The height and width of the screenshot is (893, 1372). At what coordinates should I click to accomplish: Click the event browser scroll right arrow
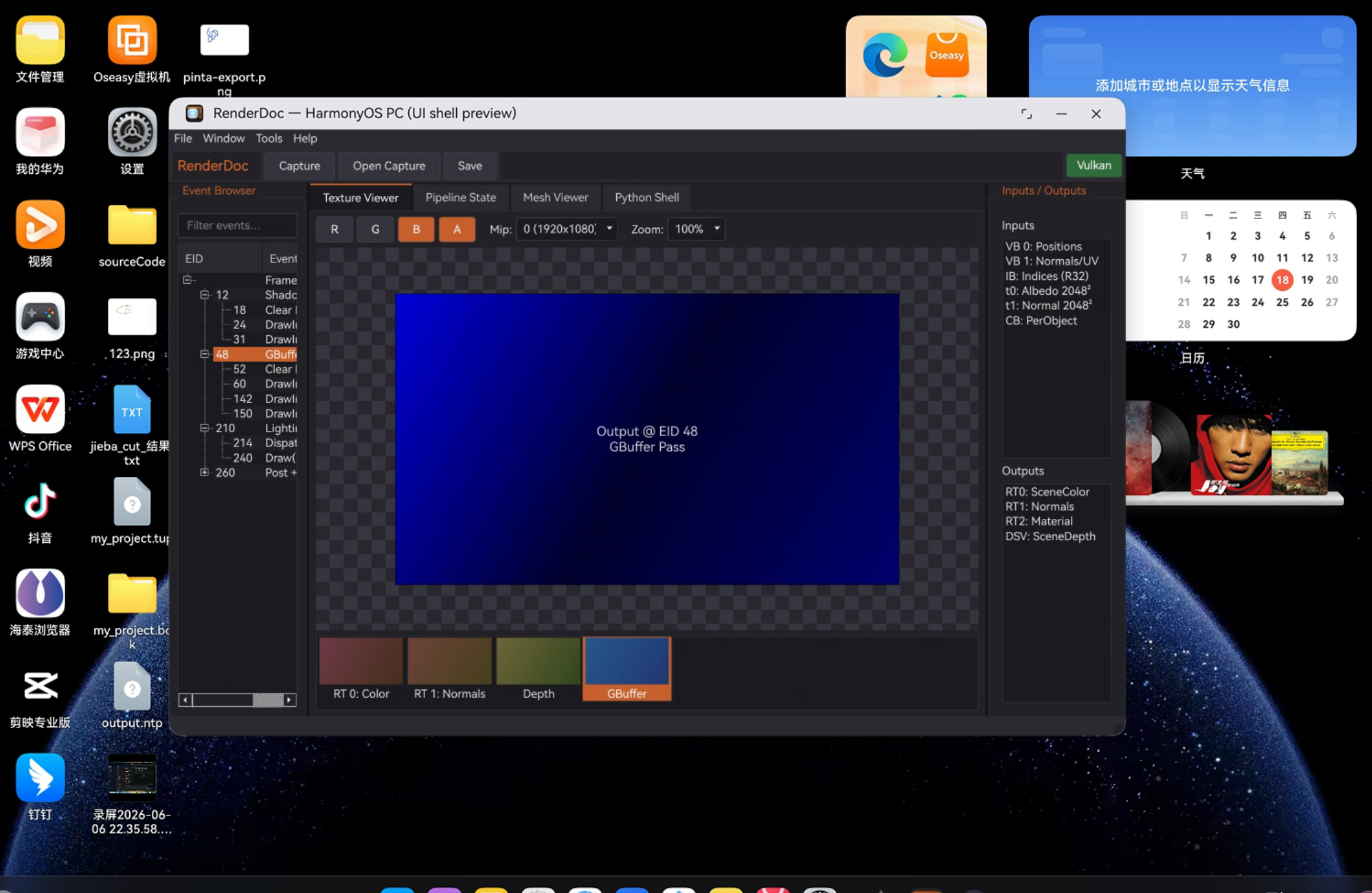pyautogui.click(x=289, y=700)
